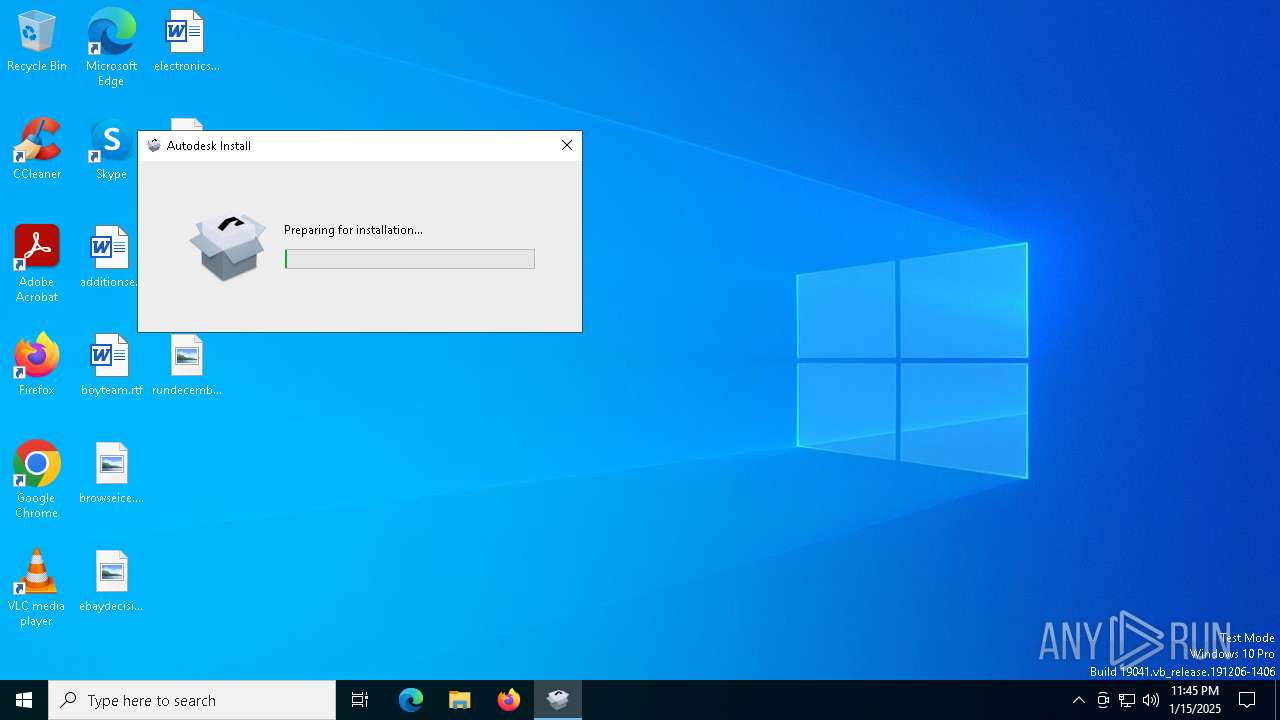This screenshot has width=1280, height=720.
Task: Open Task View from the taskbar
Action: 360,700
